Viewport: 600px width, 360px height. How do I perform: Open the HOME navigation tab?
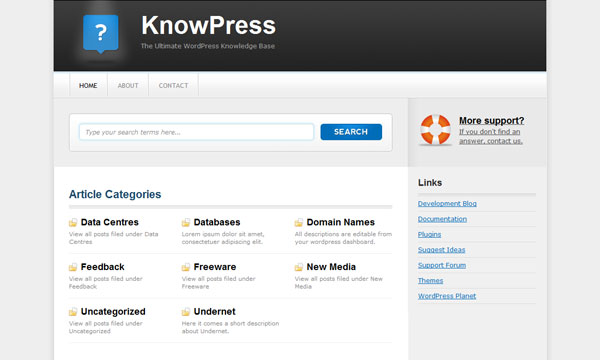[x=88, y=85]
